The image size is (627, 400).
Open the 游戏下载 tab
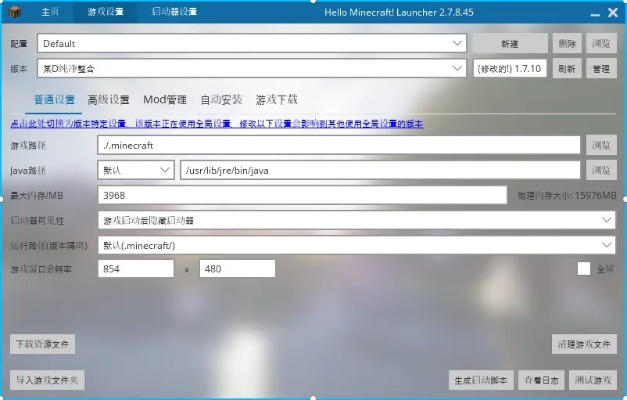point(276,100)
